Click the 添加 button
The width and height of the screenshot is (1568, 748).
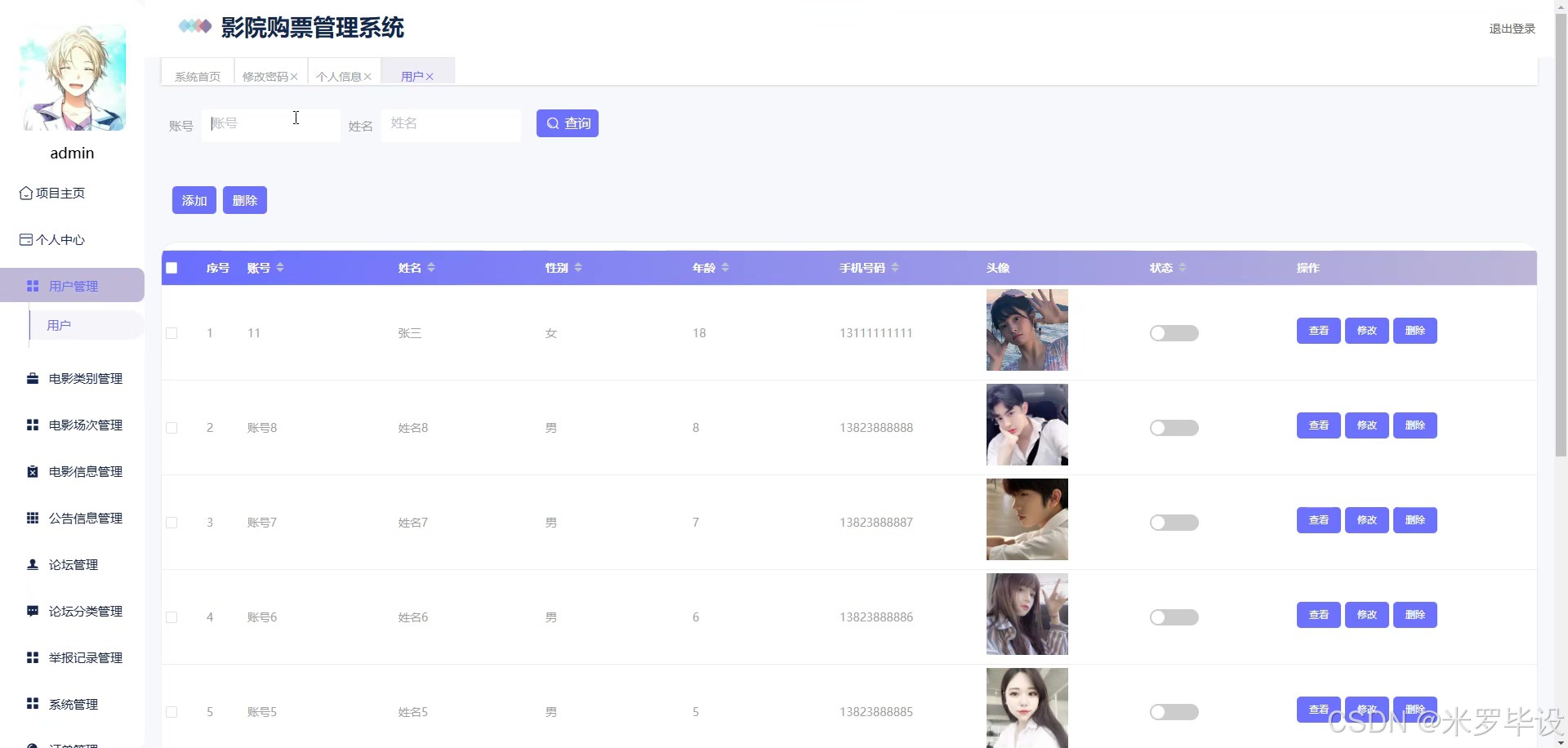point(194,200)
